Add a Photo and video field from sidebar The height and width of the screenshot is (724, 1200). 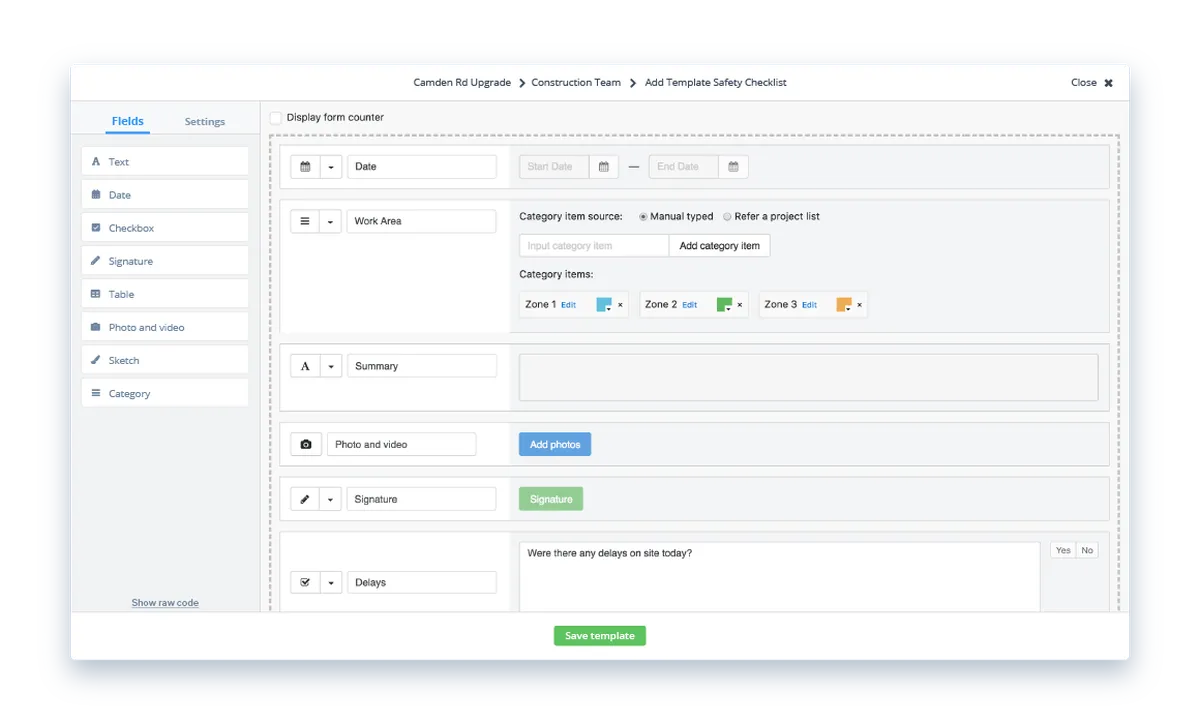tap(165, 327)
